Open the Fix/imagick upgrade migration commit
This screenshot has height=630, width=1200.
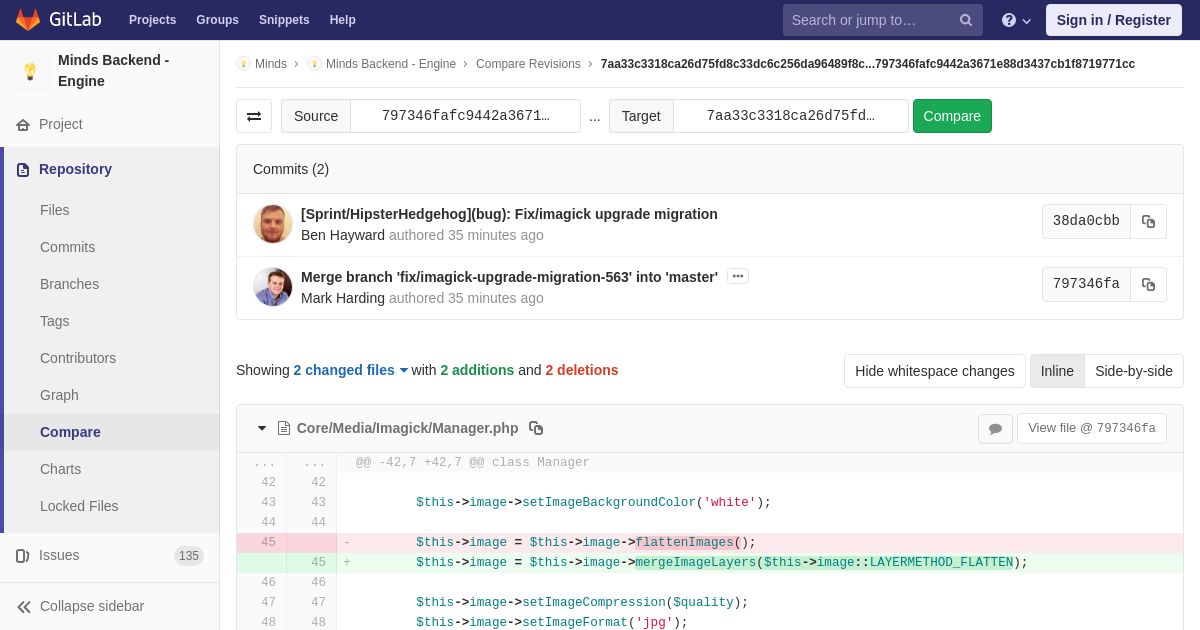click(x=509, y=214)
